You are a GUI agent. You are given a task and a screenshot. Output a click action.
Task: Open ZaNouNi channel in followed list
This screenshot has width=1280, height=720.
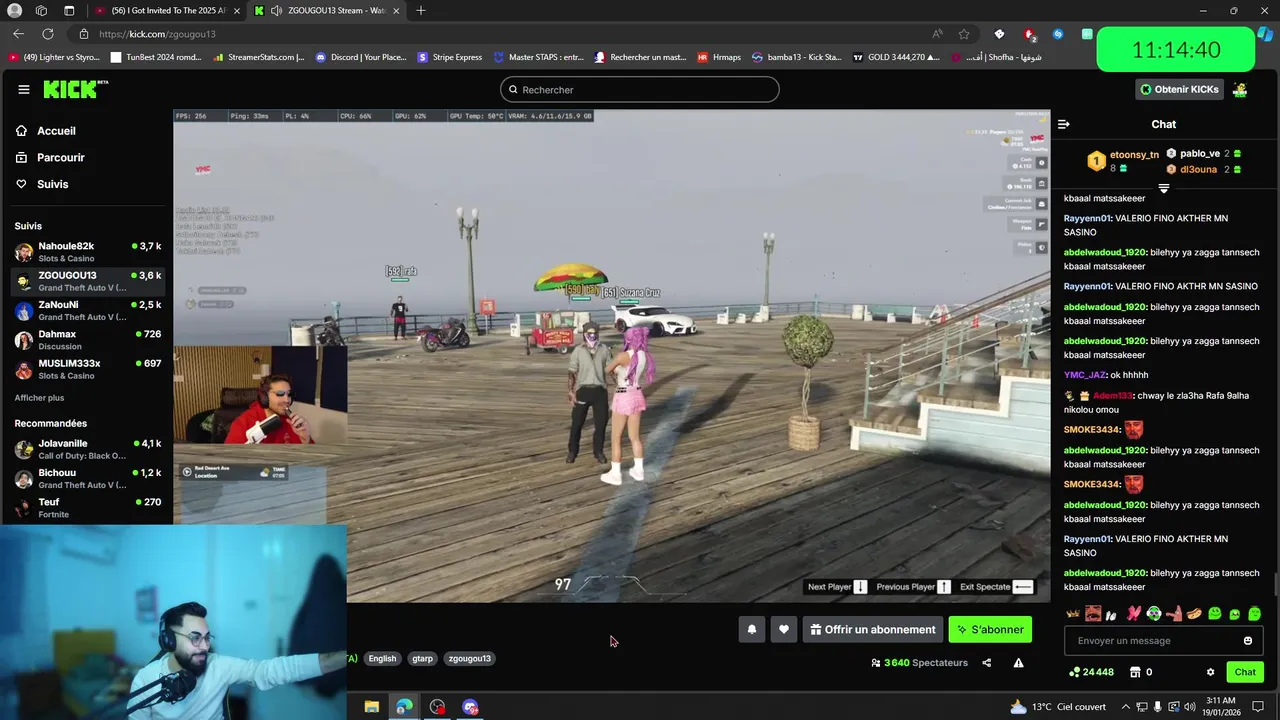[x=88, y=310]
